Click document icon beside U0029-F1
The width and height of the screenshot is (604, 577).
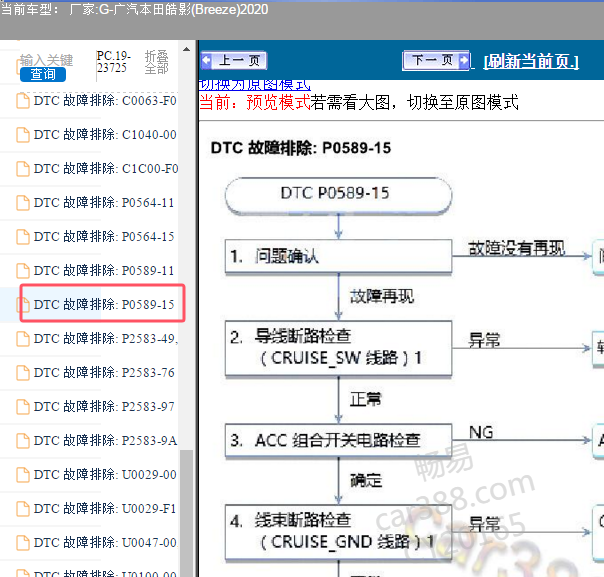coord(23,508)
